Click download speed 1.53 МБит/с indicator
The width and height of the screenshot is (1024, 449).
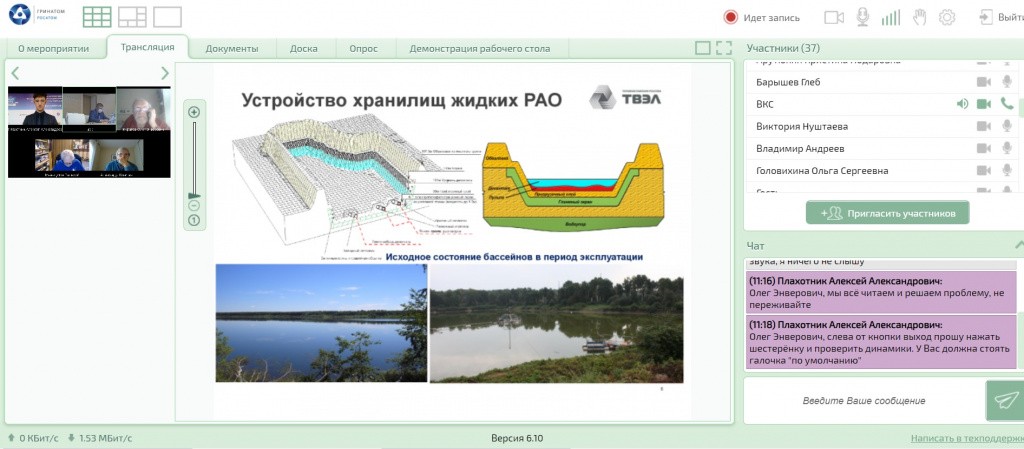99,438
